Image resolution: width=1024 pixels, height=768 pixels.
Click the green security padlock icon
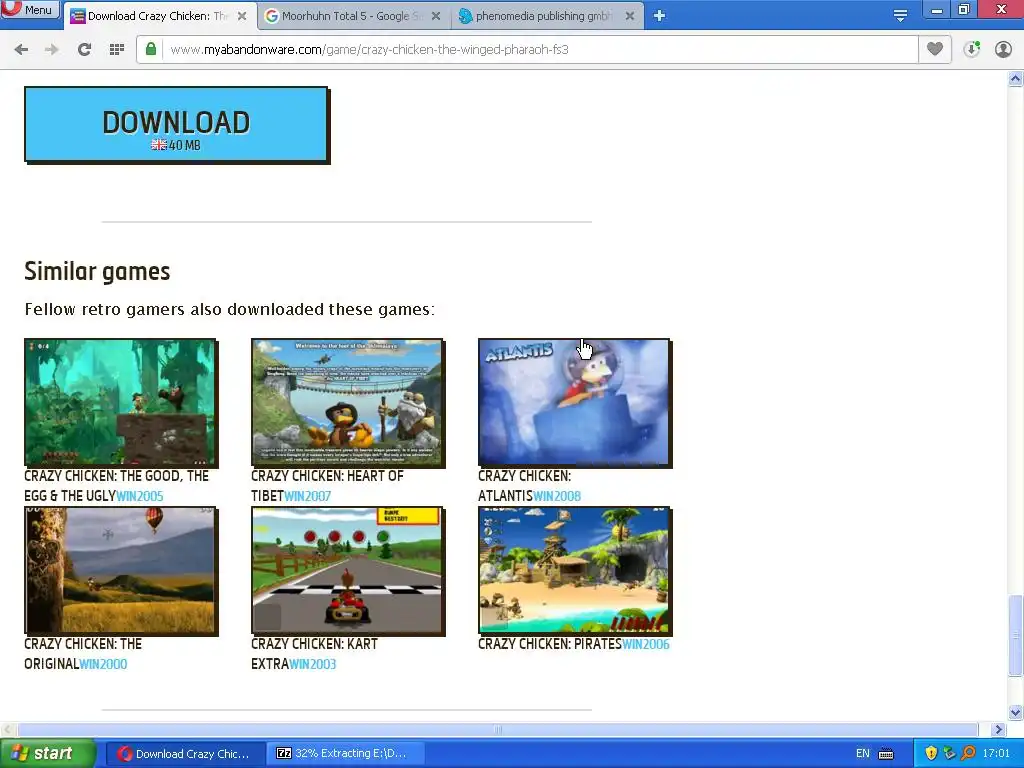pyautogui.click(x=151, y=49)
